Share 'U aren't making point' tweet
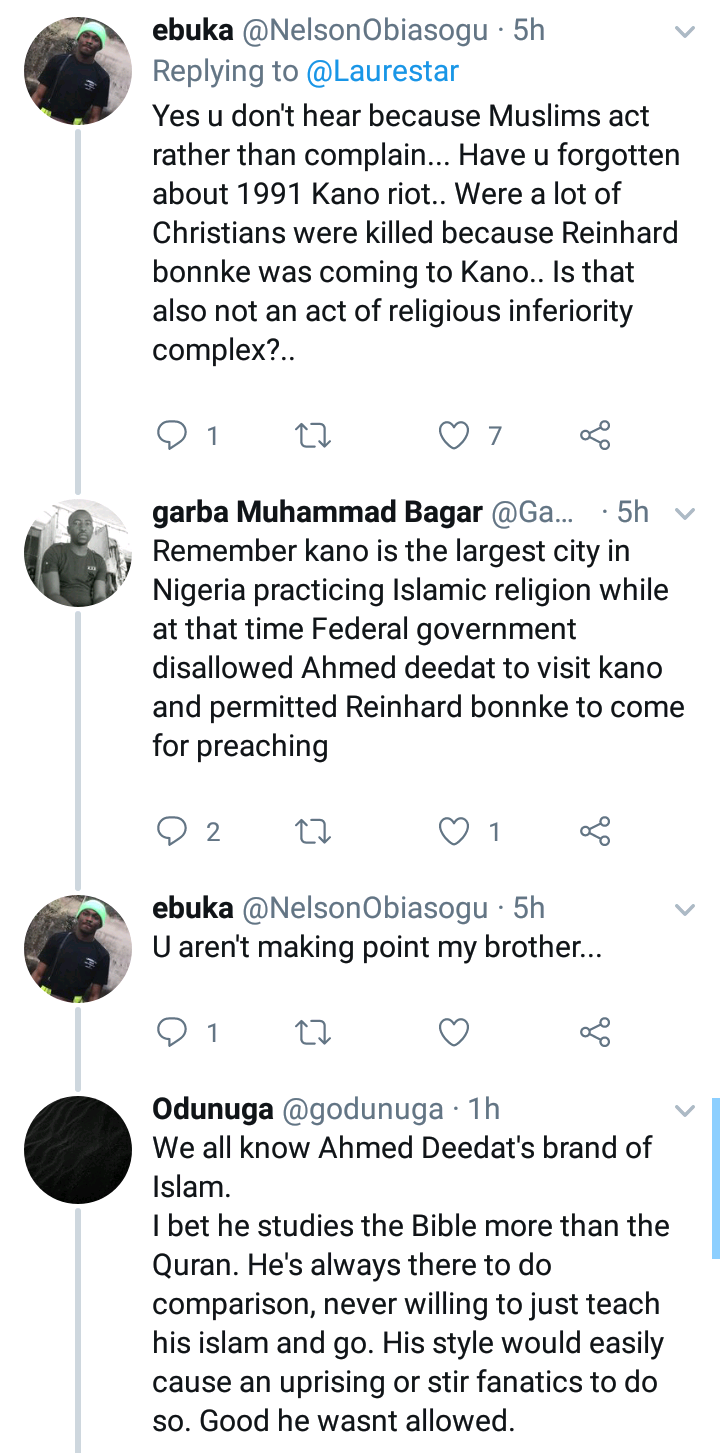Viewport: 720px width, 1453px height. click(x=595, y=1032)
